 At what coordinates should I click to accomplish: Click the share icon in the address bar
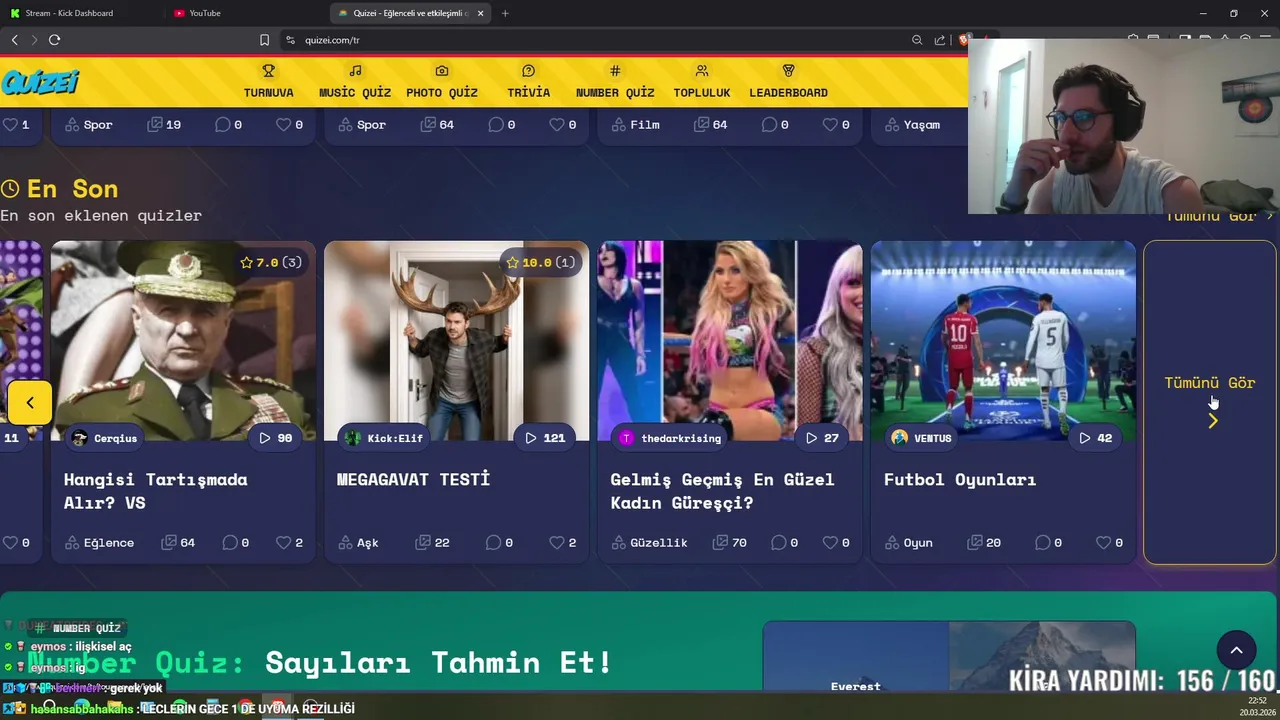[x=940, y=40]
